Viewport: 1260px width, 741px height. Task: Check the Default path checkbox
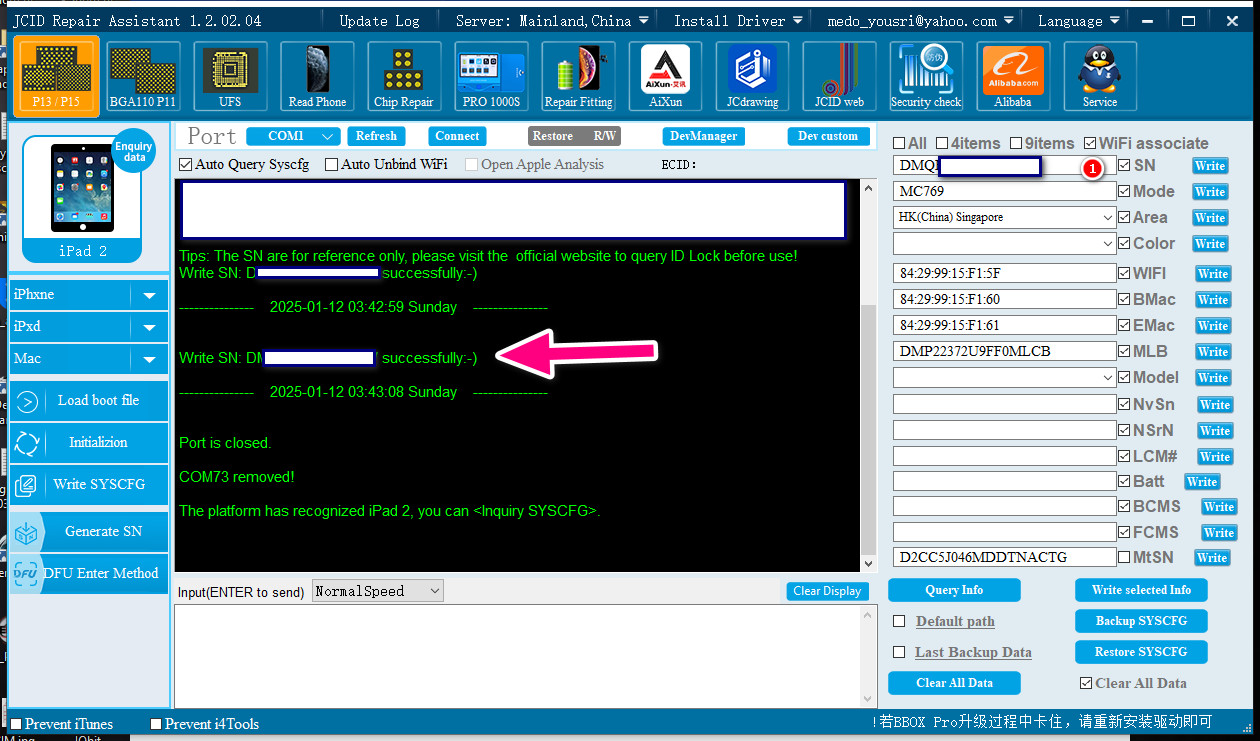point(899,621)
